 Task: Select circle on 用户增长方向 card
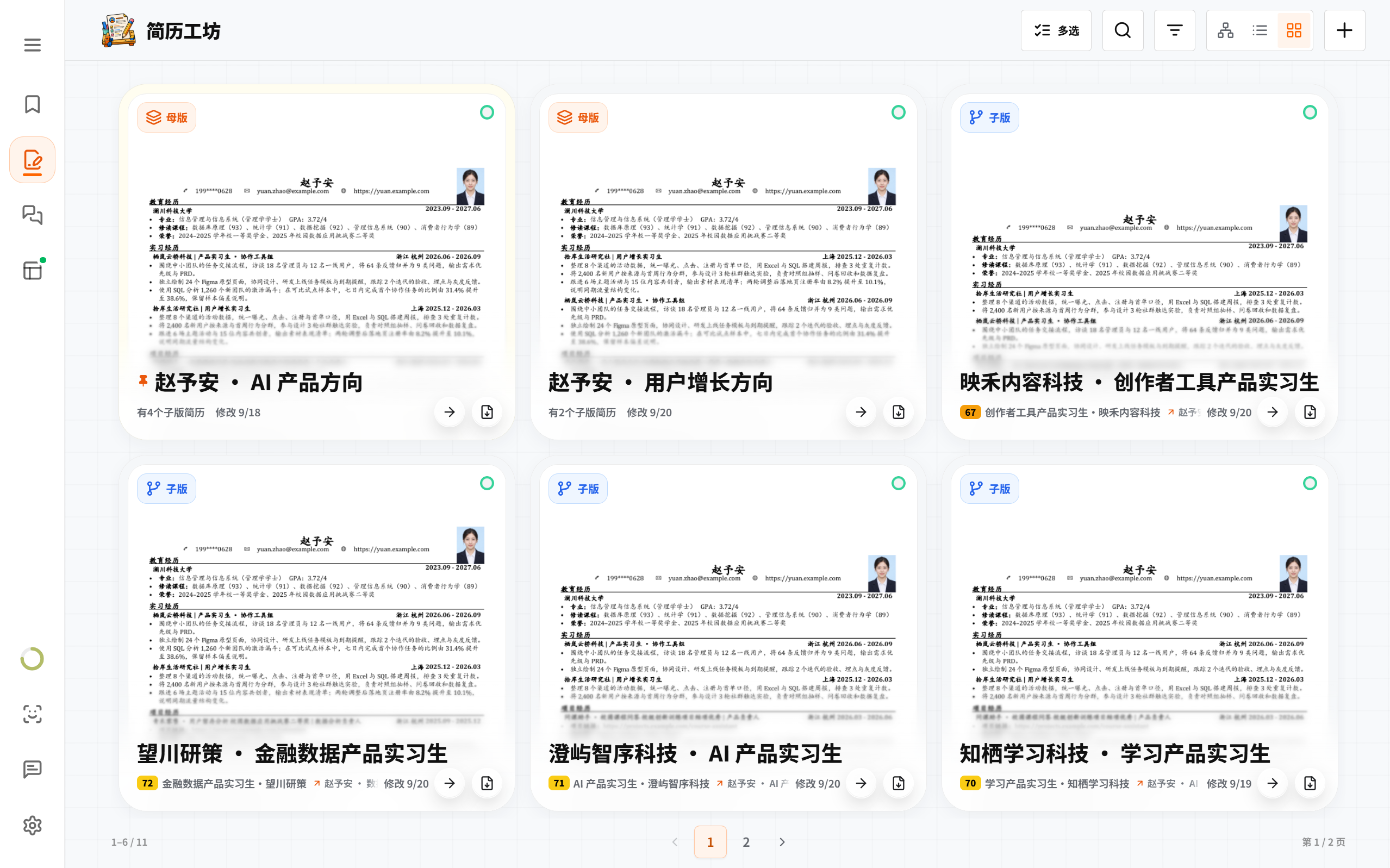click(x=899, y=112)
